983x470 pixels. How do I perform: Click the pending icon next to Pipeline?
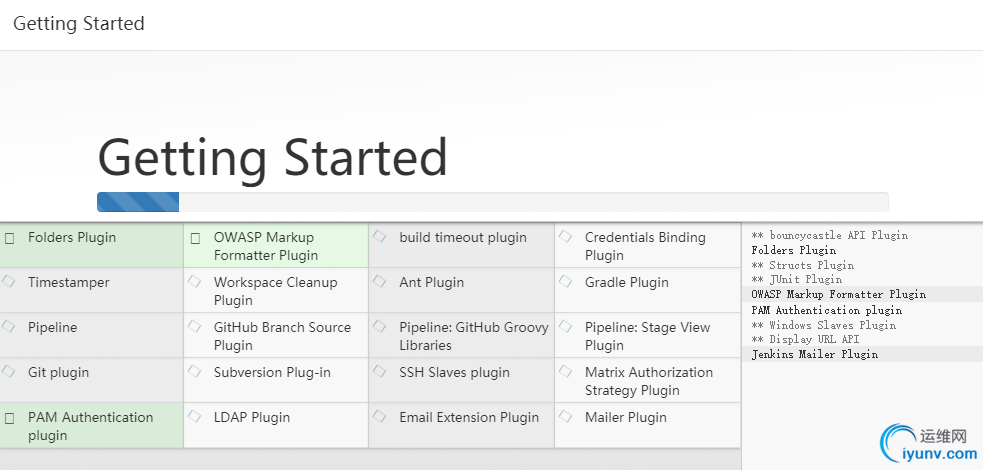coord(9,327)
